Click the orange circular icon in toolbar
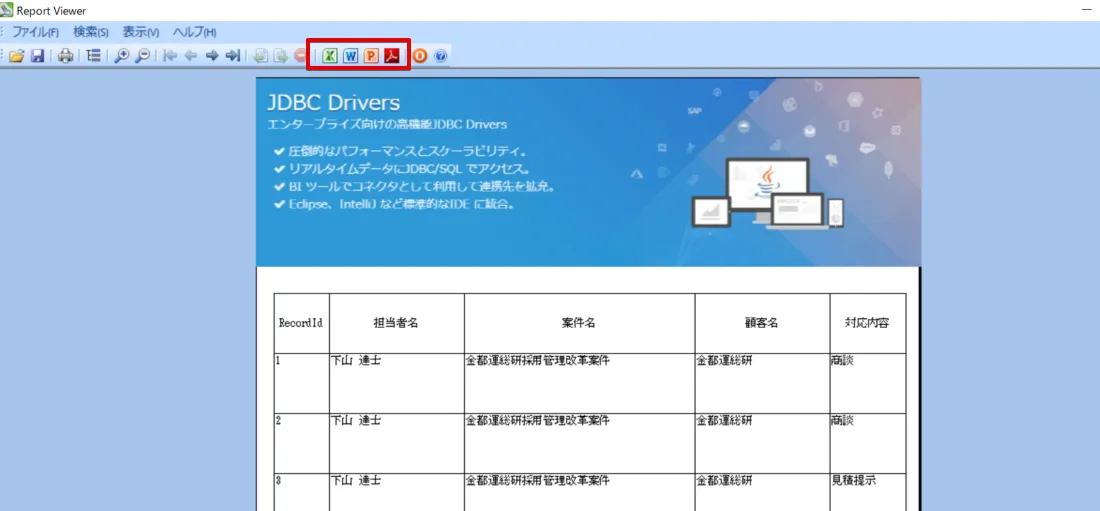 pos(420,56)
